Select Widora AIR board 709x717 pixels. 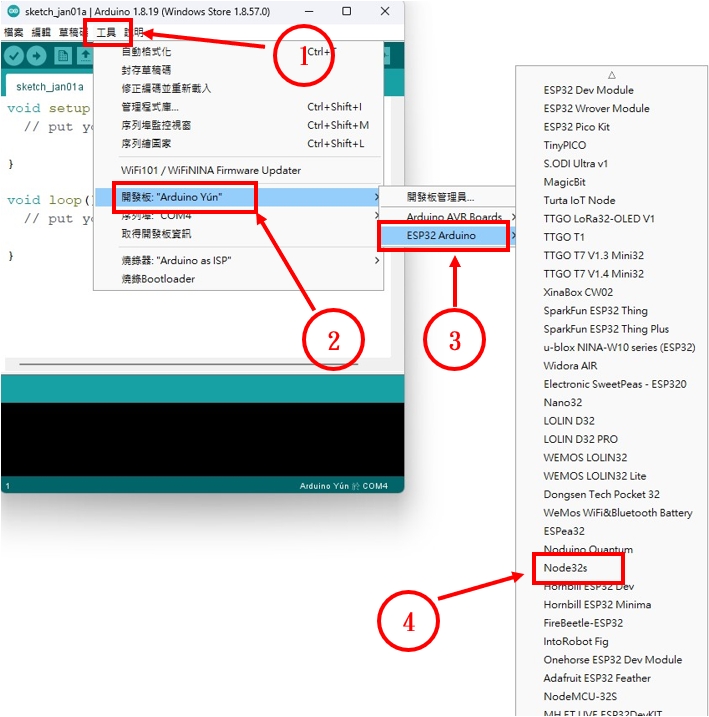pos(612,365)
